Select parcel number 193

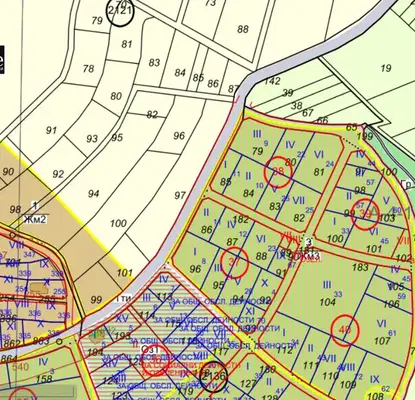pyautogui.click(x=123, y=336)
